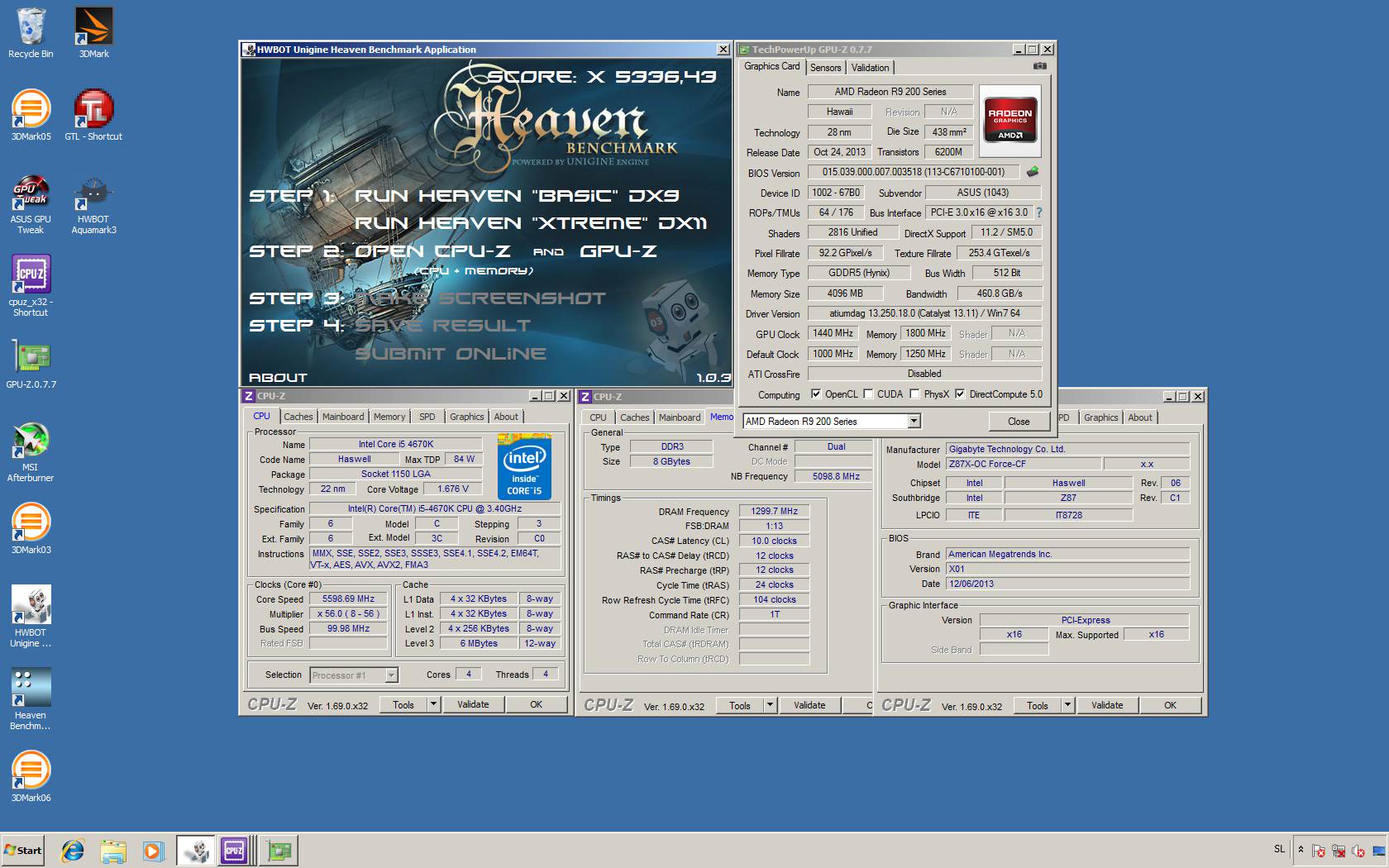Viewport: 1389px width, 868px height.
Task: Switch to Sensors tab in GPU-Z
Action: (825, 68)
